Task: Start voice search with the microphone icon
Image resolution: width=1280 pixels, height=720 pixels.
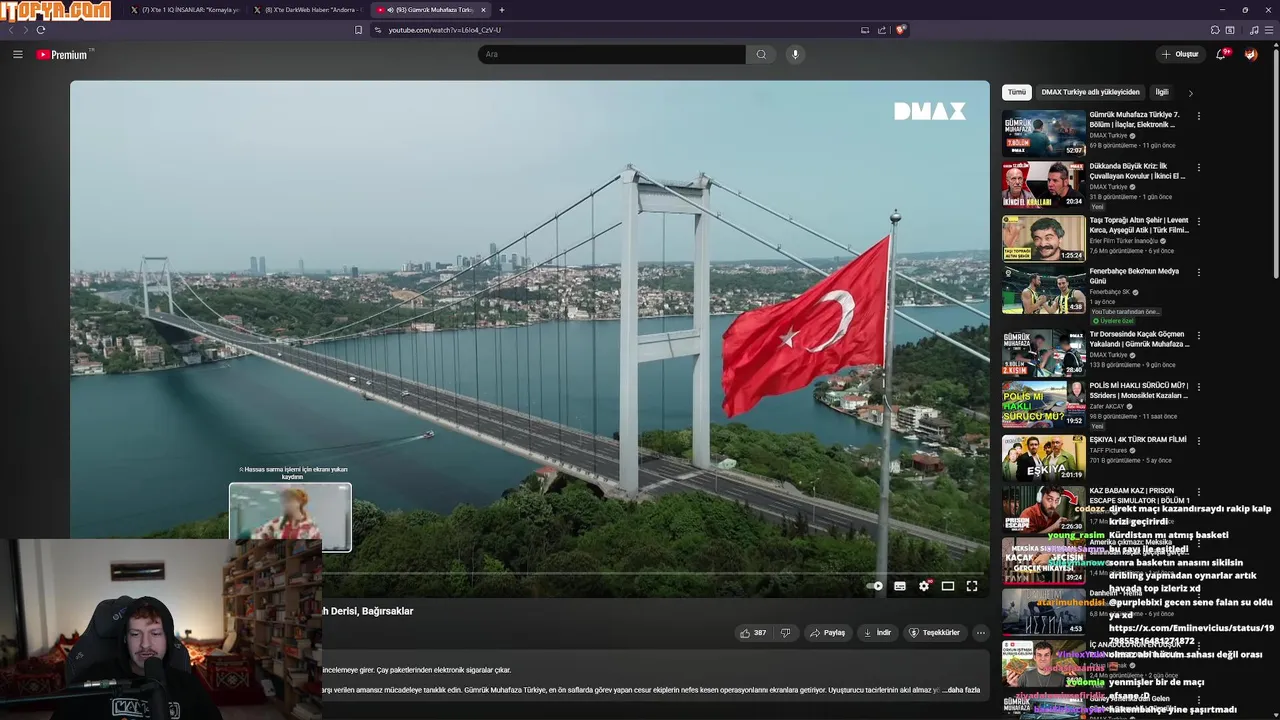Action: pos(795,54)
